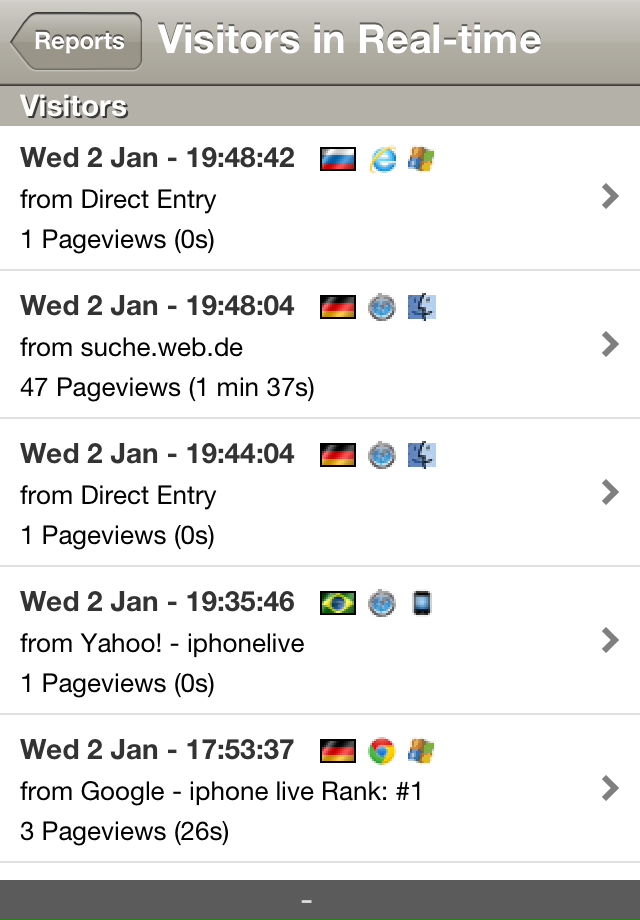Expand the 19:44:04 visit with its chevron

[x=611, y=492]
